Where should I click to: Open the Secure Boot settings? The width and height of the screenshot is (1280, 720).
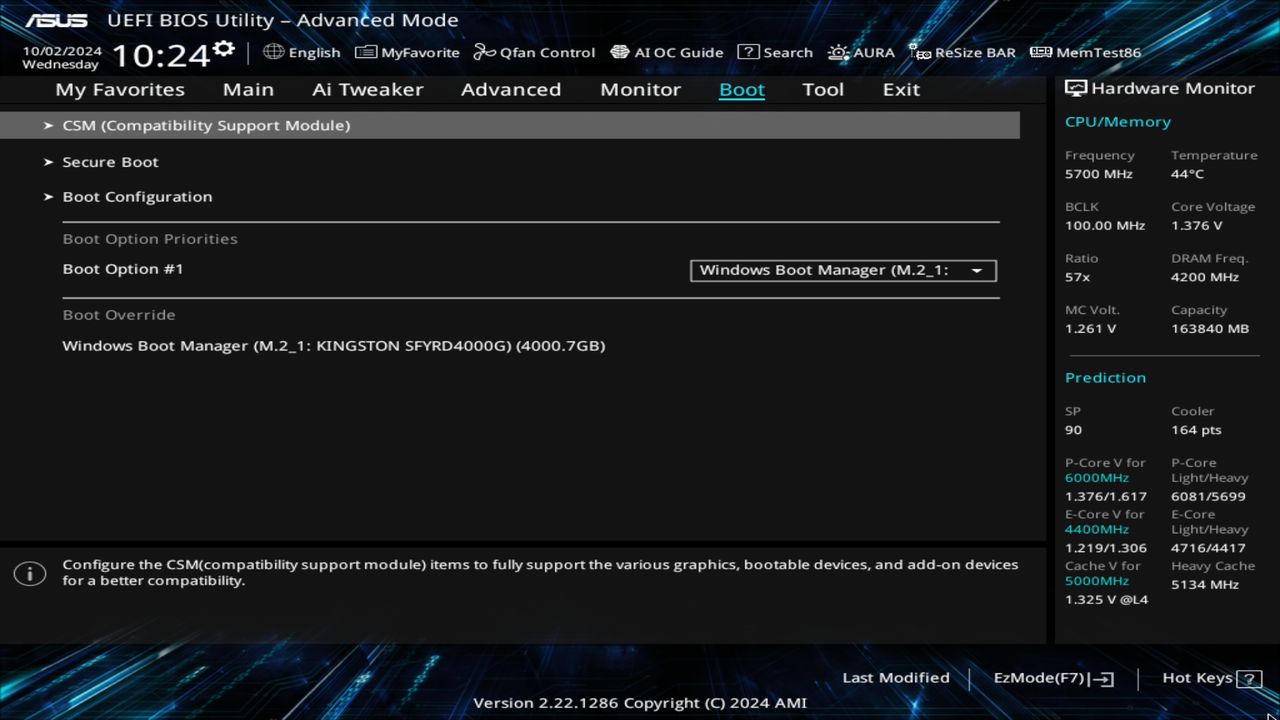(110, 161)
